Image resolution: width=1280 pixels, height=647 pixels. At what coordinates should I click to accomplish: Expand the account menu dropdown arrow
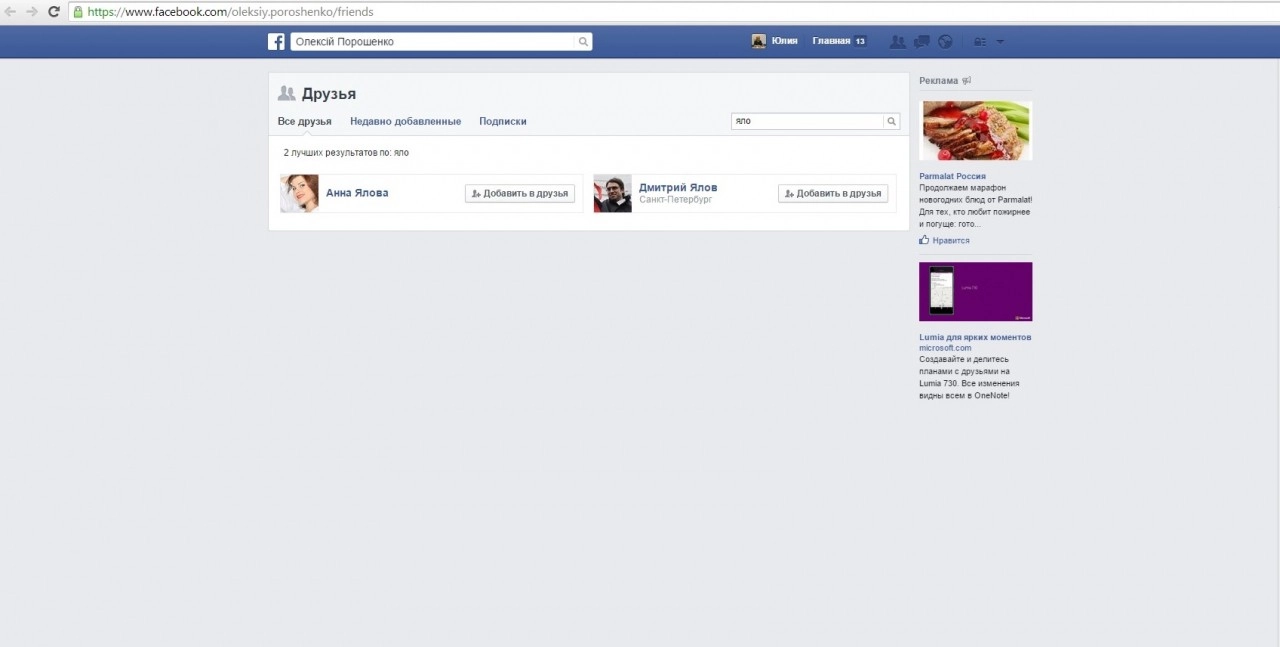click(1000, 42)
